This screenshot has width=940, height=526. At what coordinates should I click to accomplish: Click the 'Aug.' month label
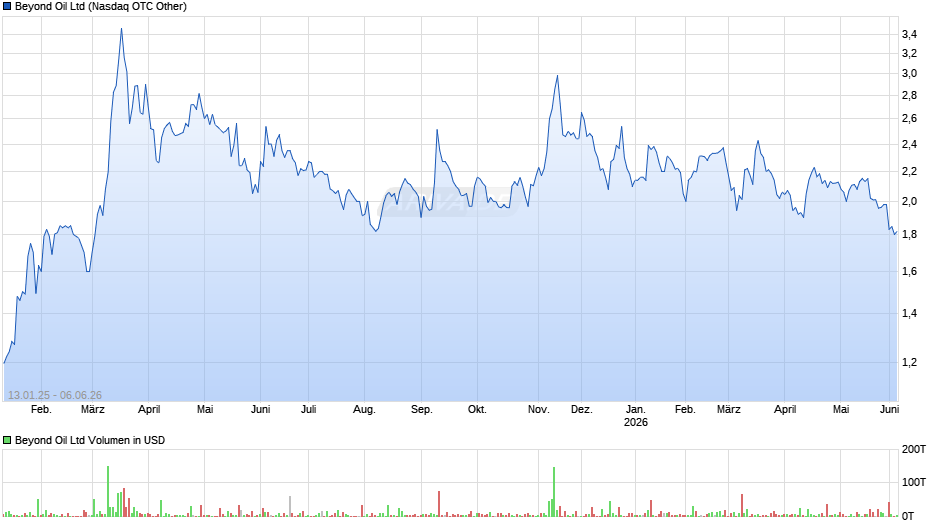click(364, 410)
